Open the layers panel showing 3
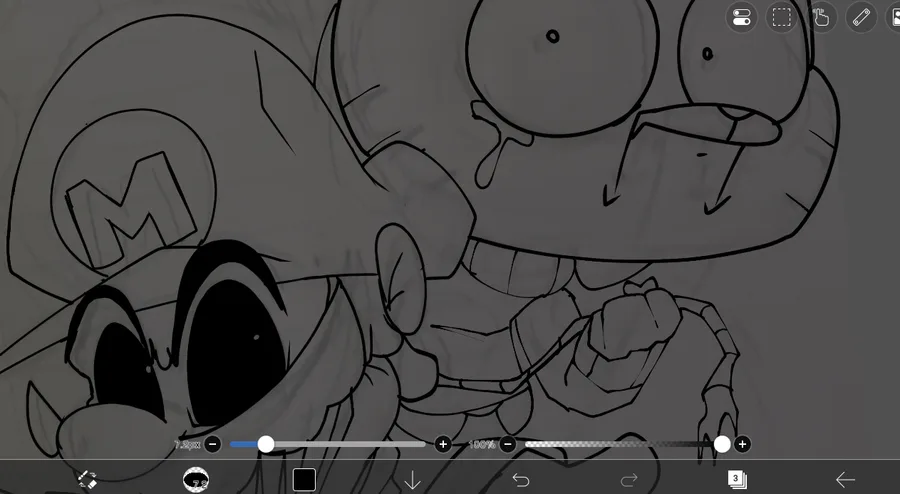Viewport: 900px width, 494px height. click(737, 479)
